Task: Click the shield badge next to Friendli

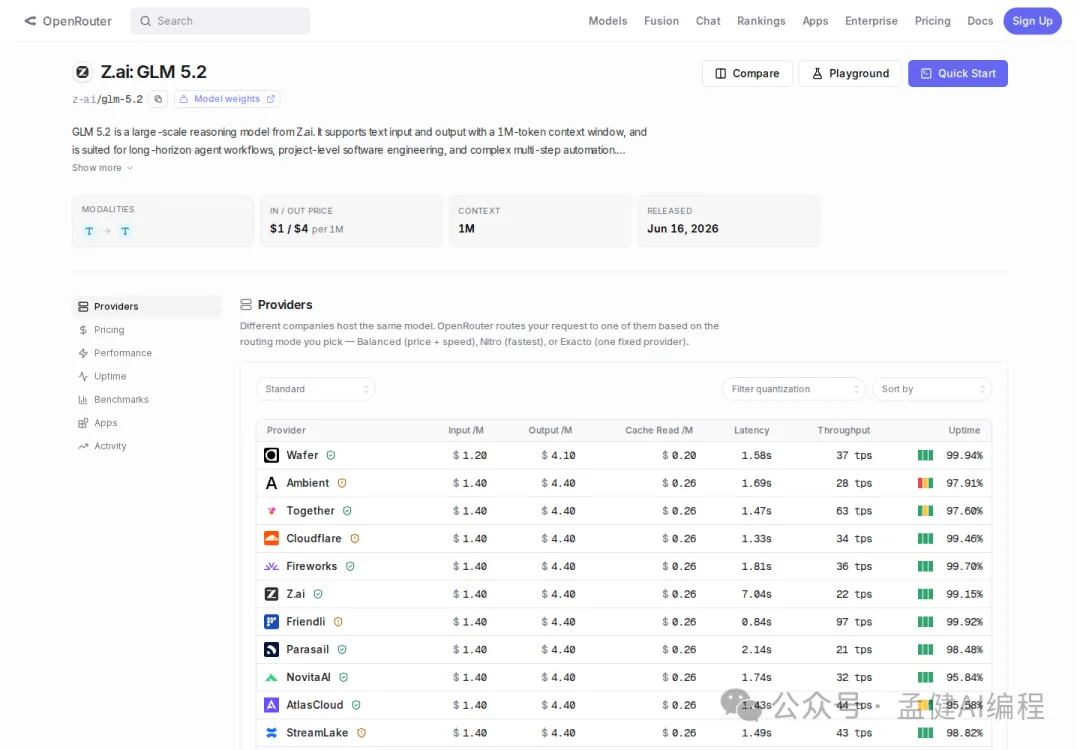Action: coord(338,621)
